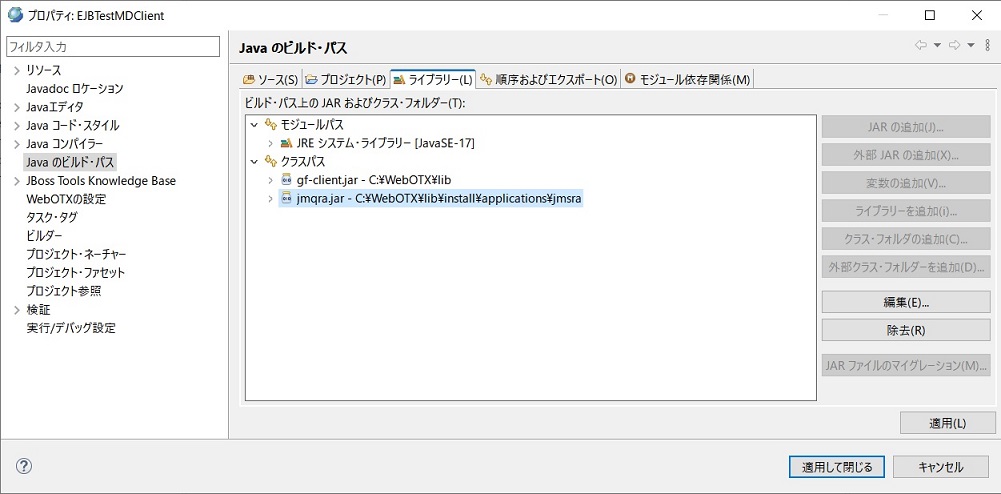Click the gf-client.jar file icon
1001x494 pixels.
click(287, 180)
